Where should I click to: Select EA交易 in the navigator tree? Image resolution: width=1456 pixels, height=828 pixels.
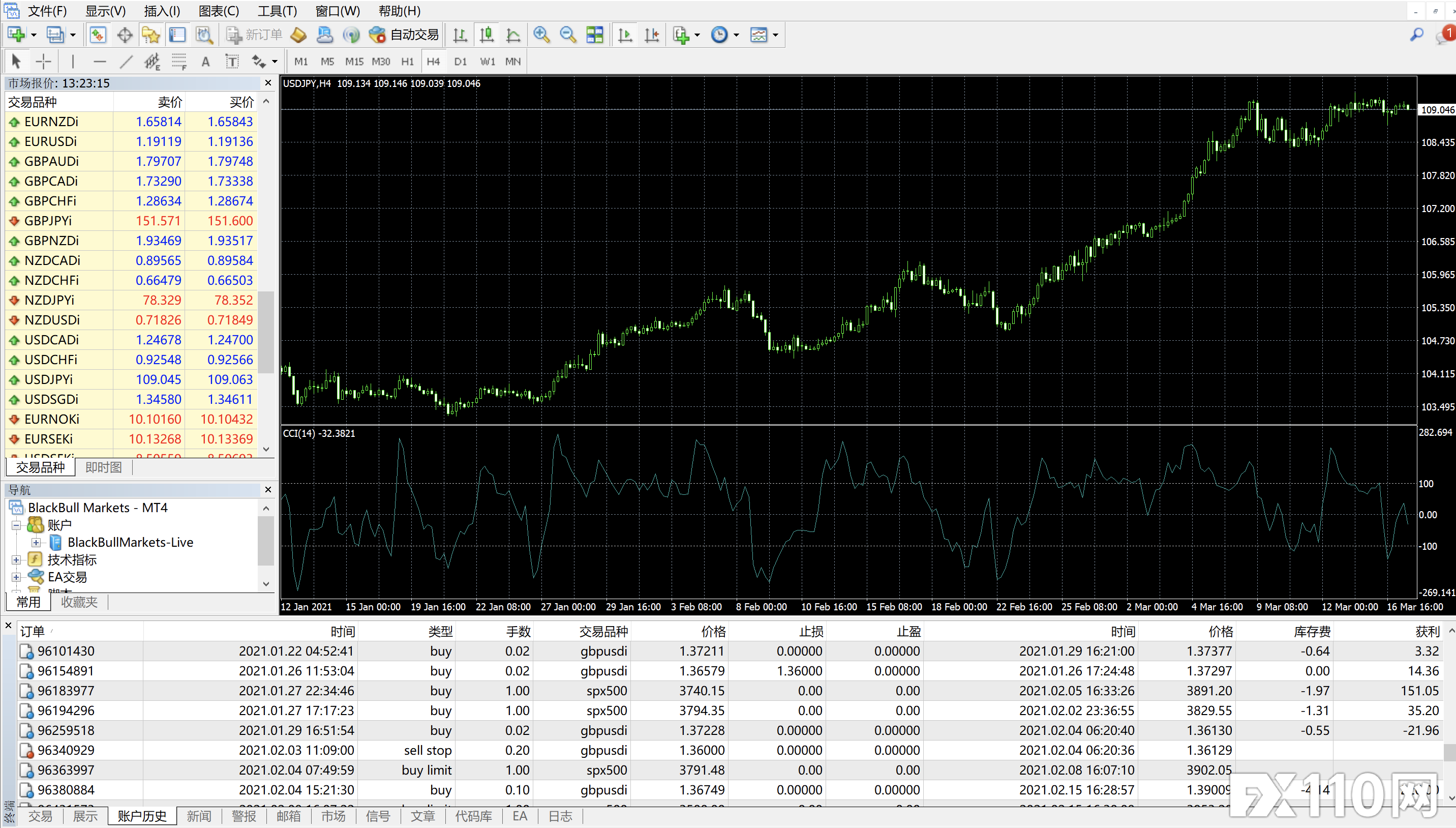coord(67,577)
